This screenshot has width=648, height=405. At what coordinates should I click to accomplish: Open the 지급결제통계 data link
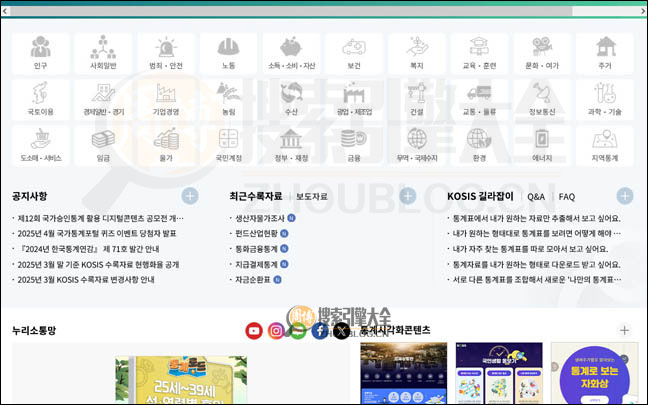(x=257, y=264)
